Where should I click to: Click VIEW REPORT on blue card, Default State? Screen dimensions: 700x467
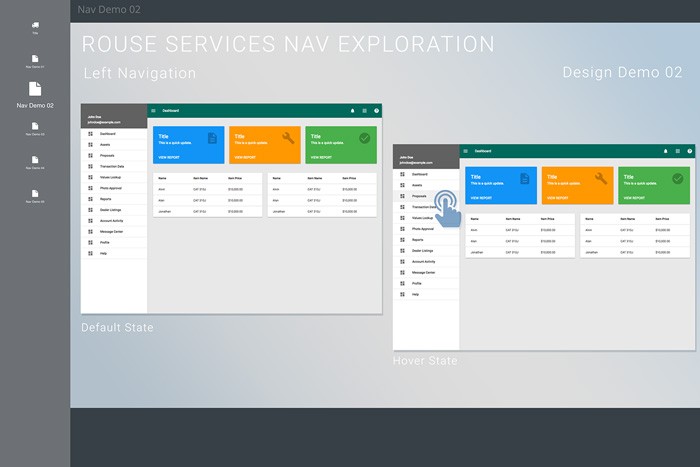(168, 157)
